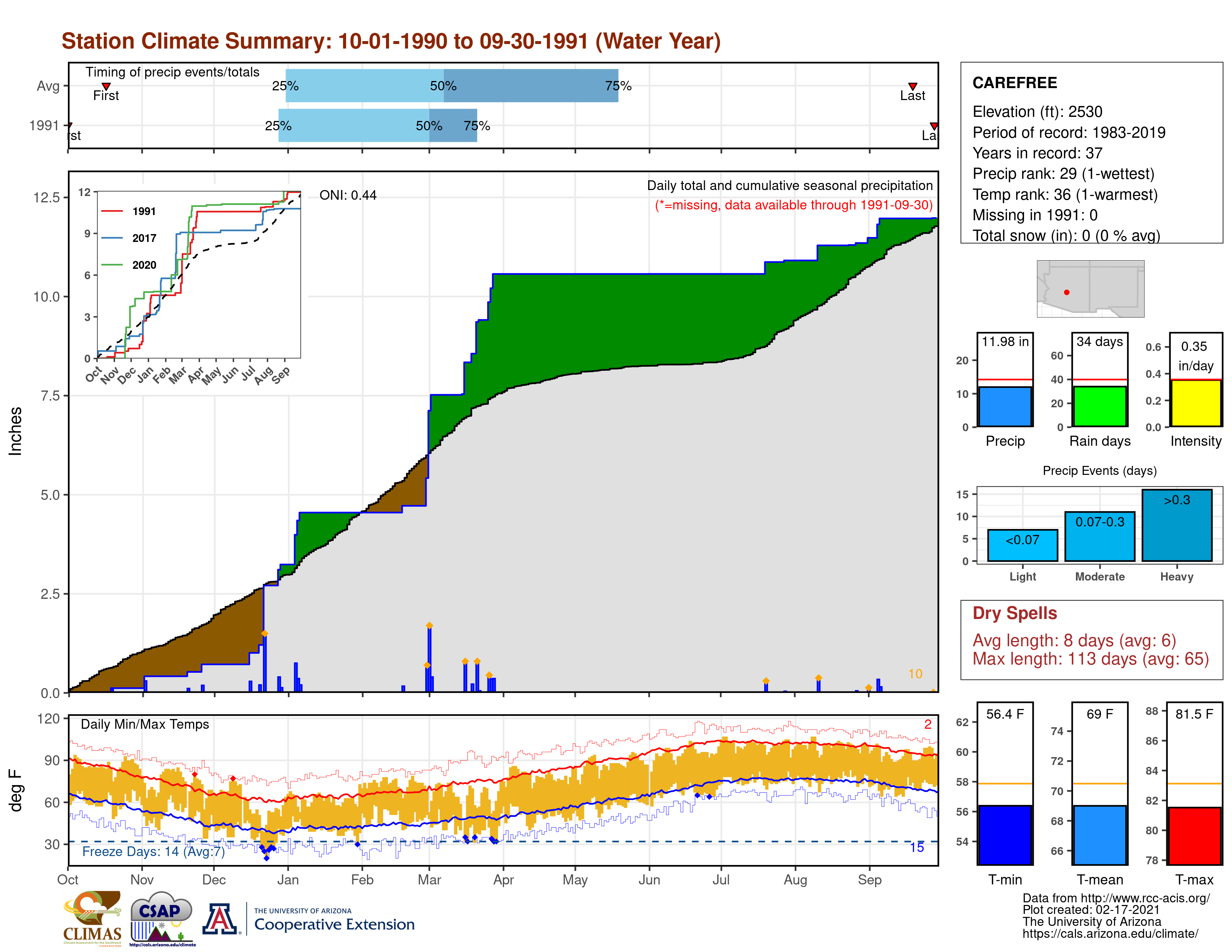Image resolution: width=1232 pixels, height=952 pixels.
Task: Click the Avg 50% timing label
Action: click(x=443, y=86)
